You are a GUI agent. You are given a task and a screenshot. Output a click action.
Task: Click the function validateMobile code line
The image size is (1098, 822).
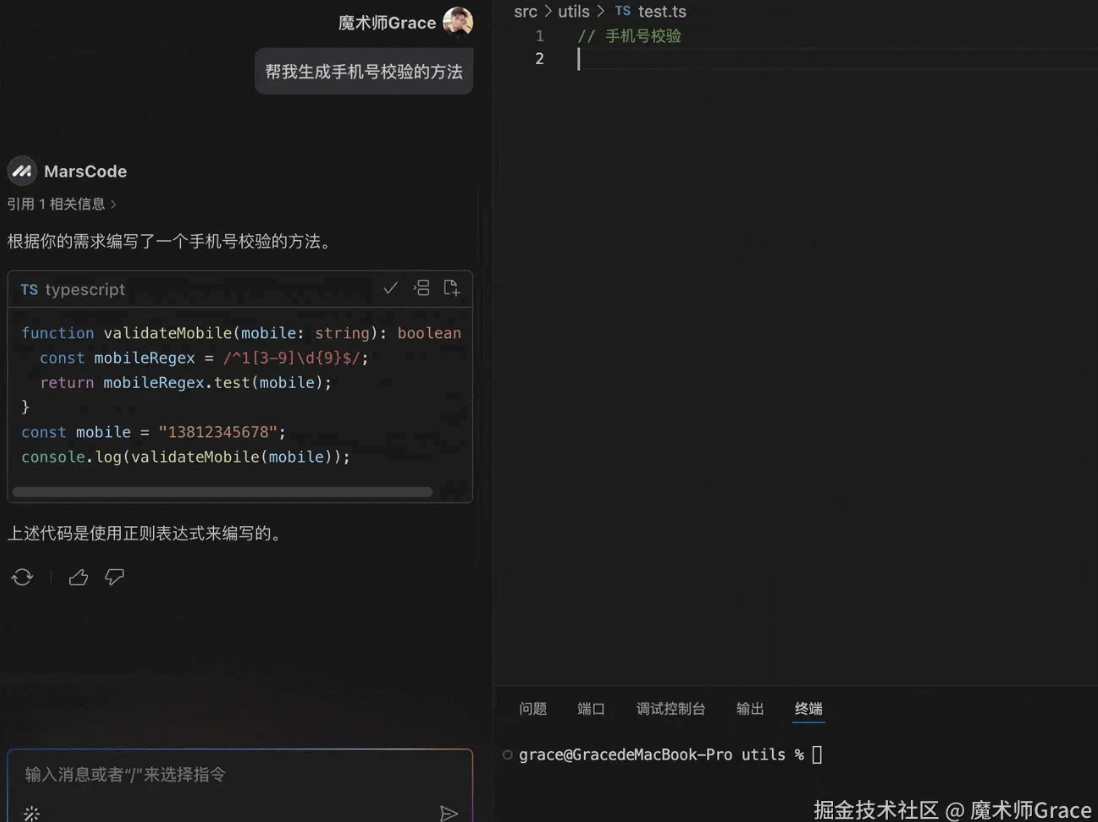241,333
